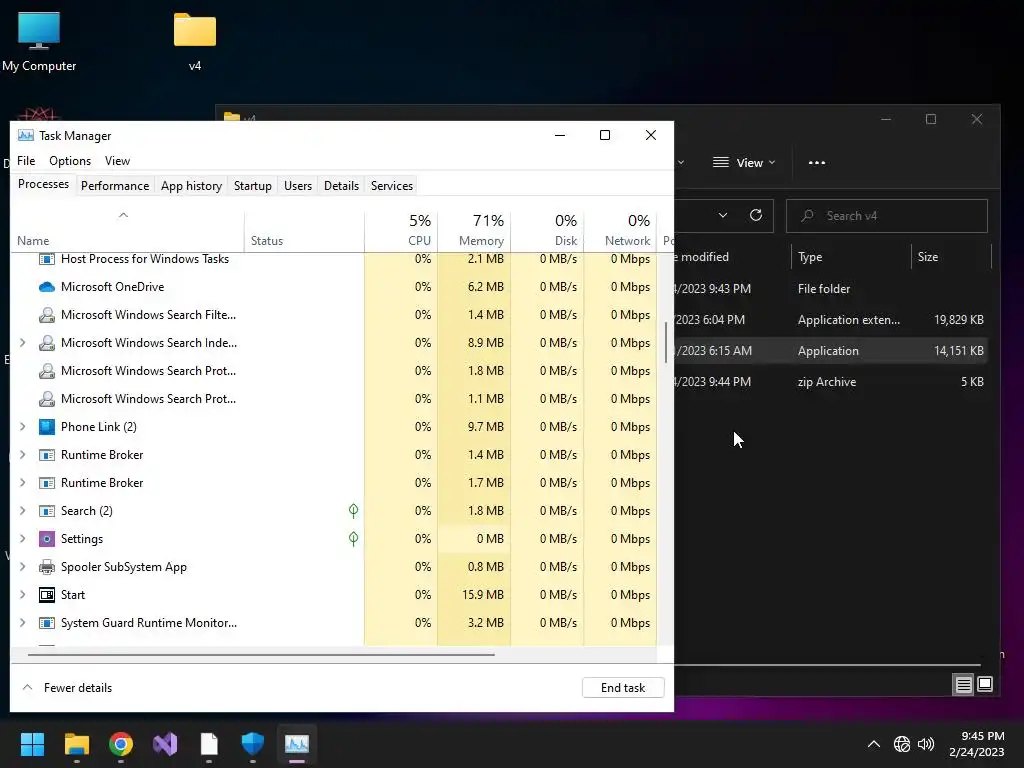Switch Explorer to details view icon

coord(963,684)
